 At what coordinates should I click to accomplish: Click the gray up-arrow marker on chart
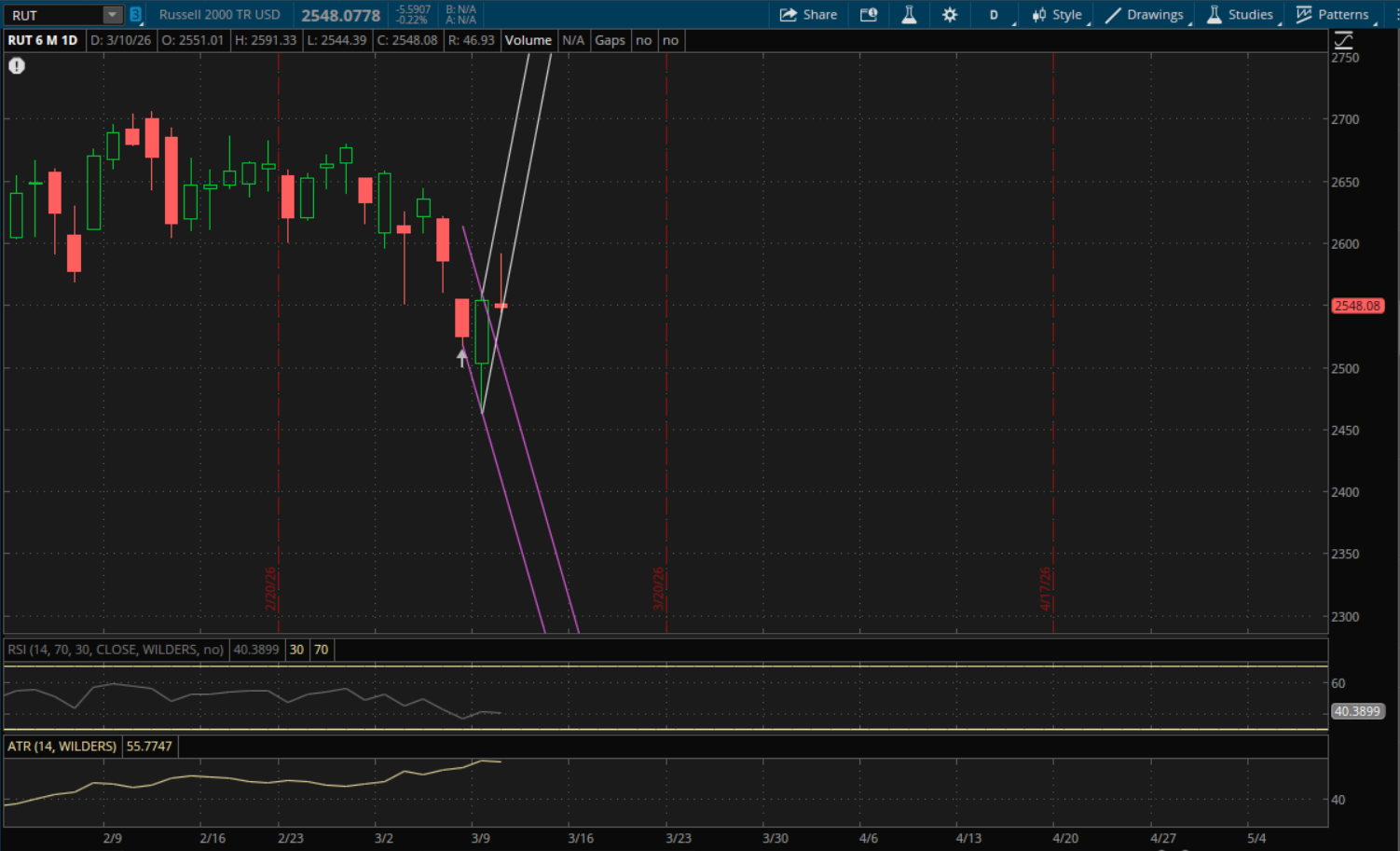click(x=462, y=357)
